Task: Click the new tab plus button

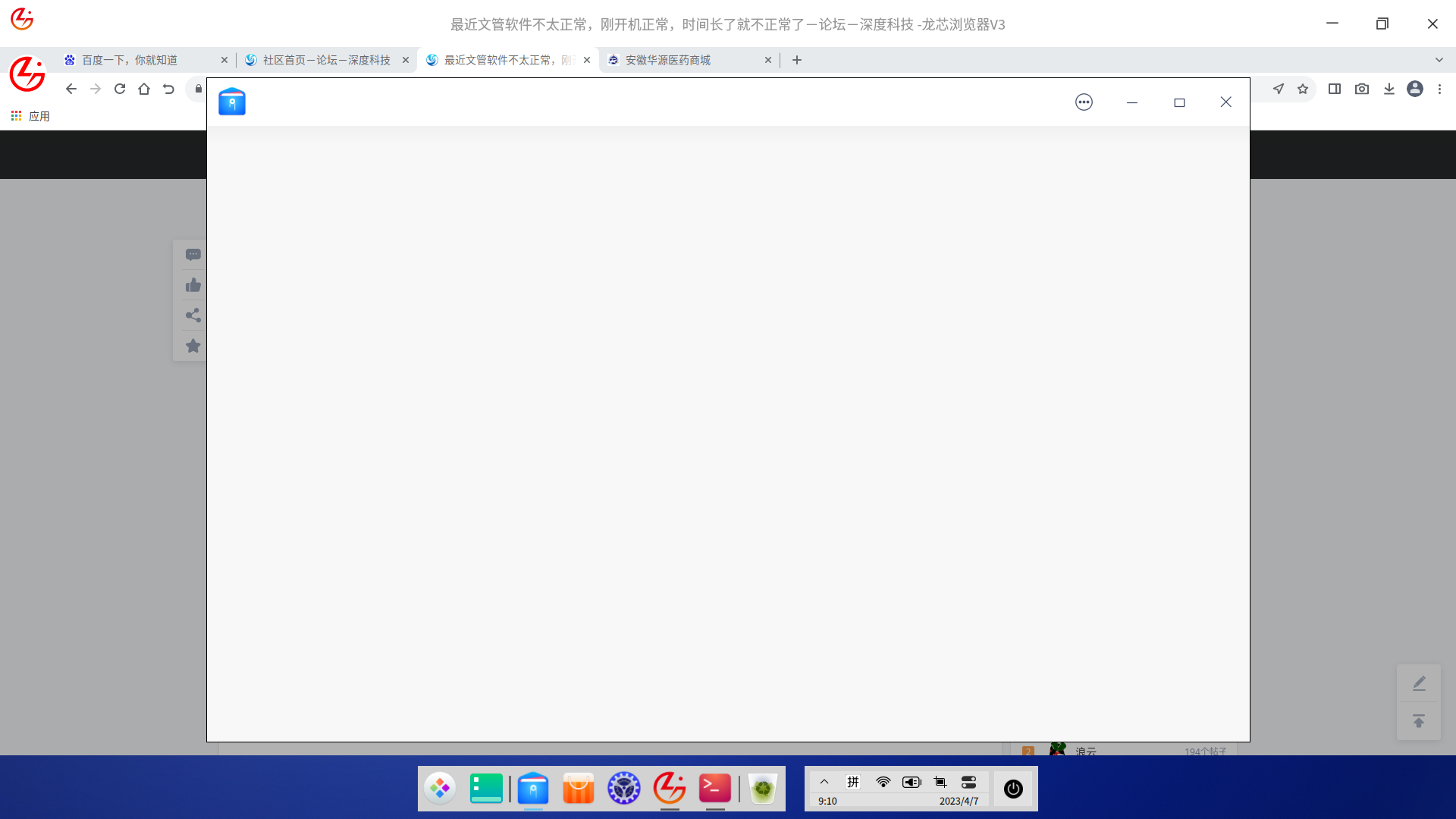Action: pos(796,60)
